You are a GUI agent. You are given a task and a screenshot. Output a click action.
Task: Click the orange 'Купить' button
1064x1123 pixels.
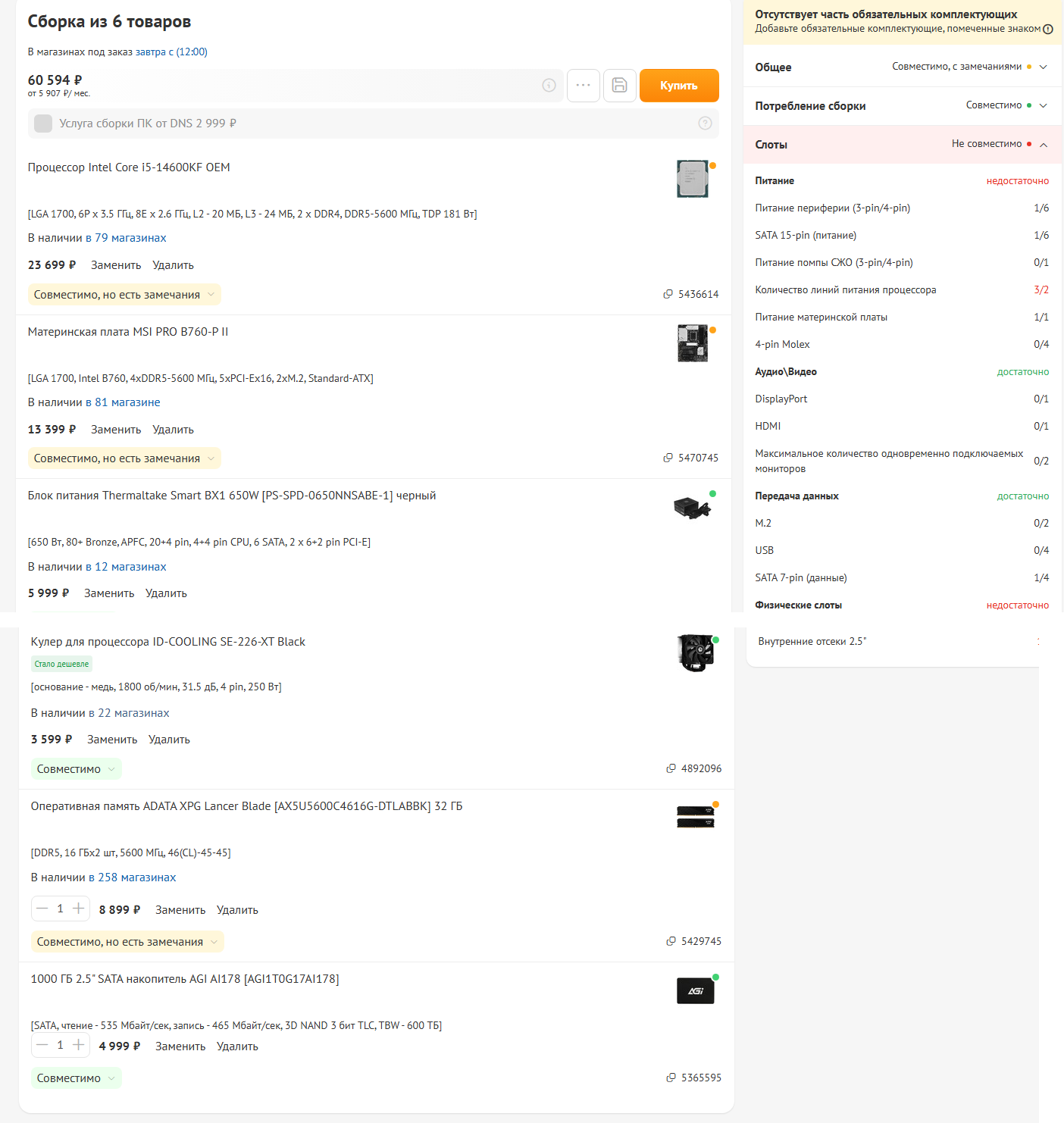(679, 86)
